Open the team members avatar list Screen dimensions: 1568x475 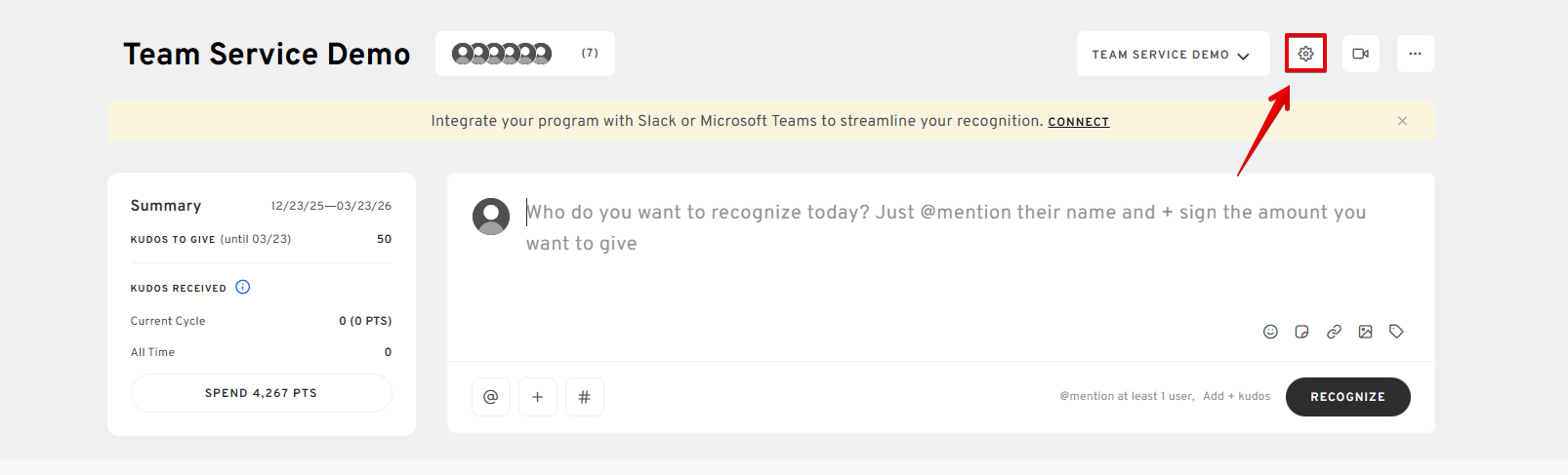tap(524, 54)
